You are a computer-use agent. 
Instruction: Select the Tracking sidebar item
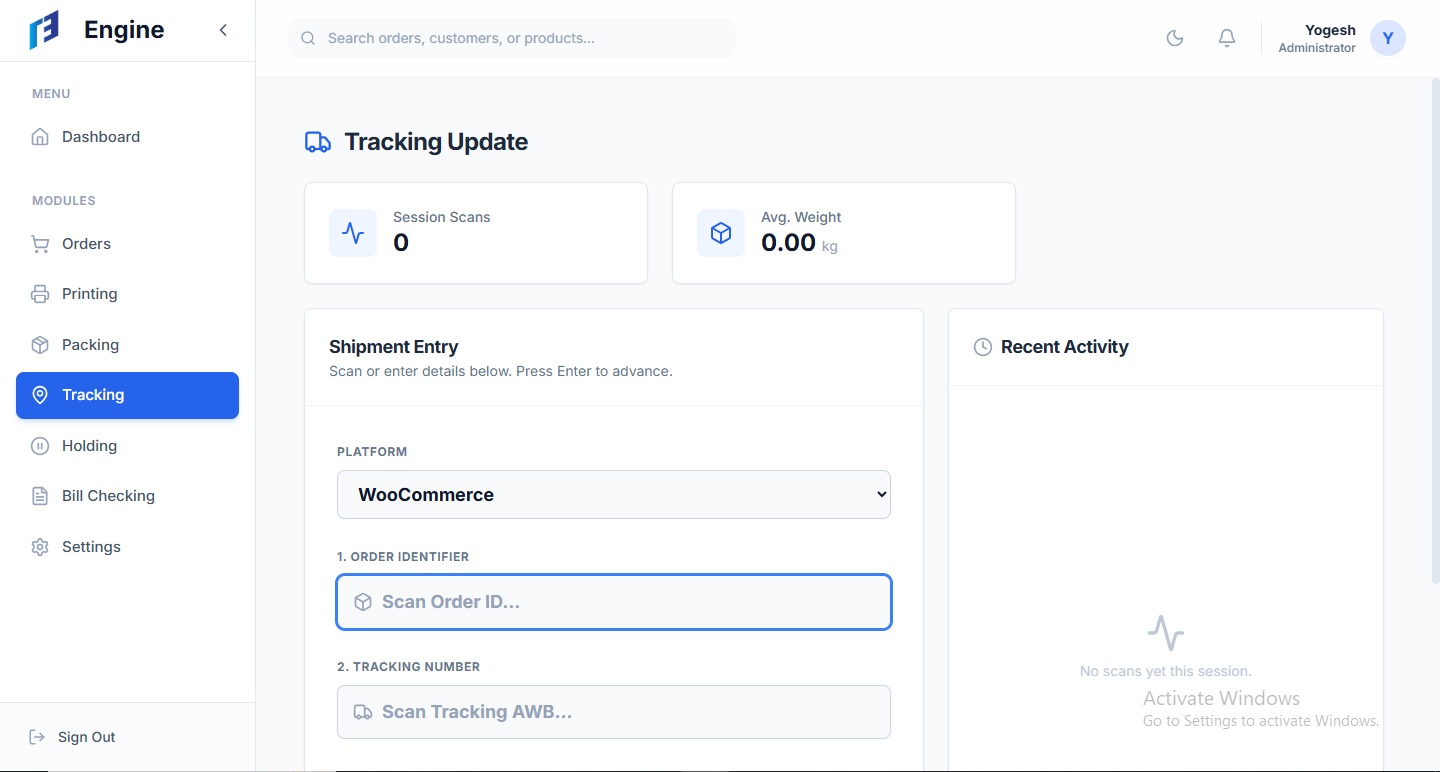127,395
